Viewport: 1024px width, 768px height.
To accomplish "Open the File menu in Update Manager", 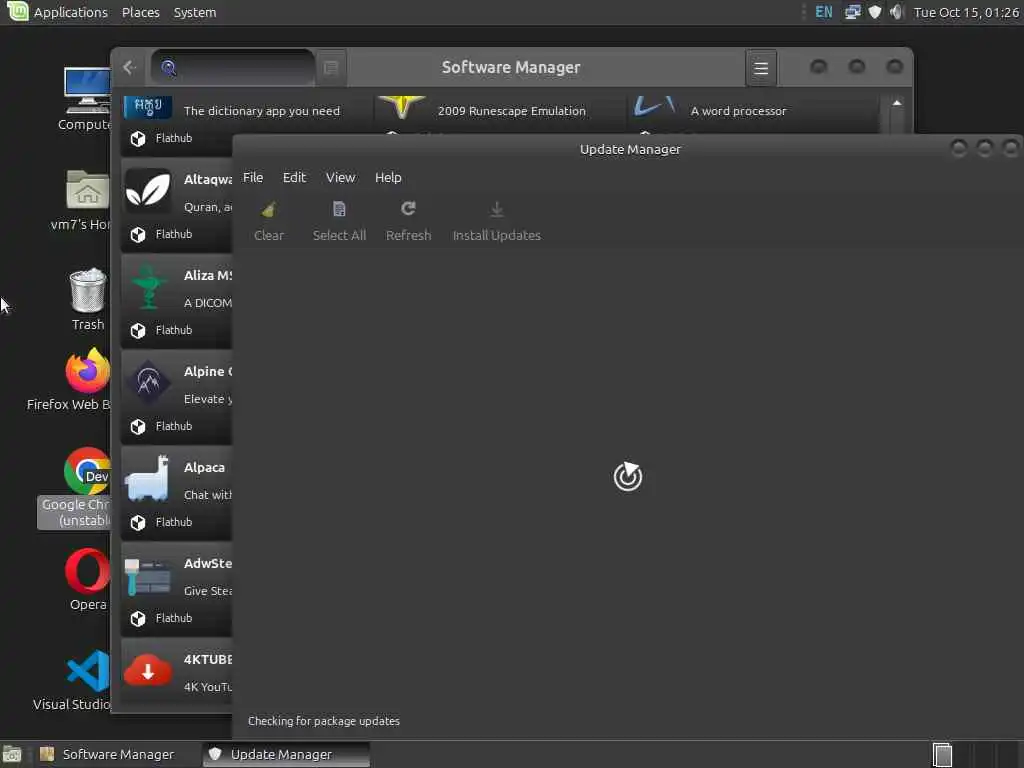I will [x=253, y=178].
